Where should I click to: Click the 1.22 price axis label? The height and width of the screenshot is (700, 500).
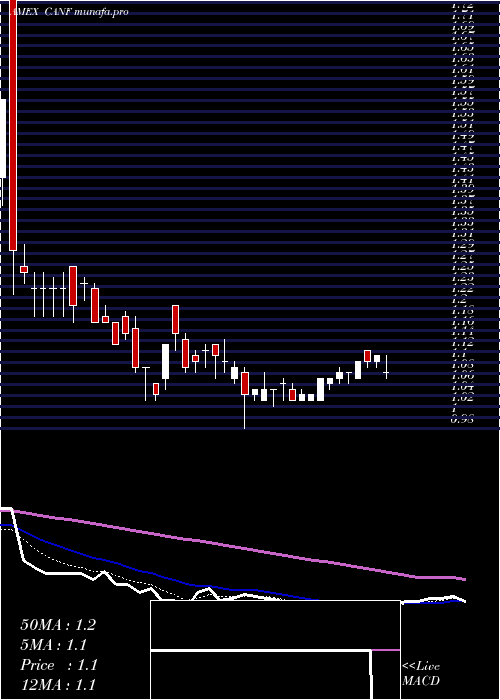[x=464, y=289]
